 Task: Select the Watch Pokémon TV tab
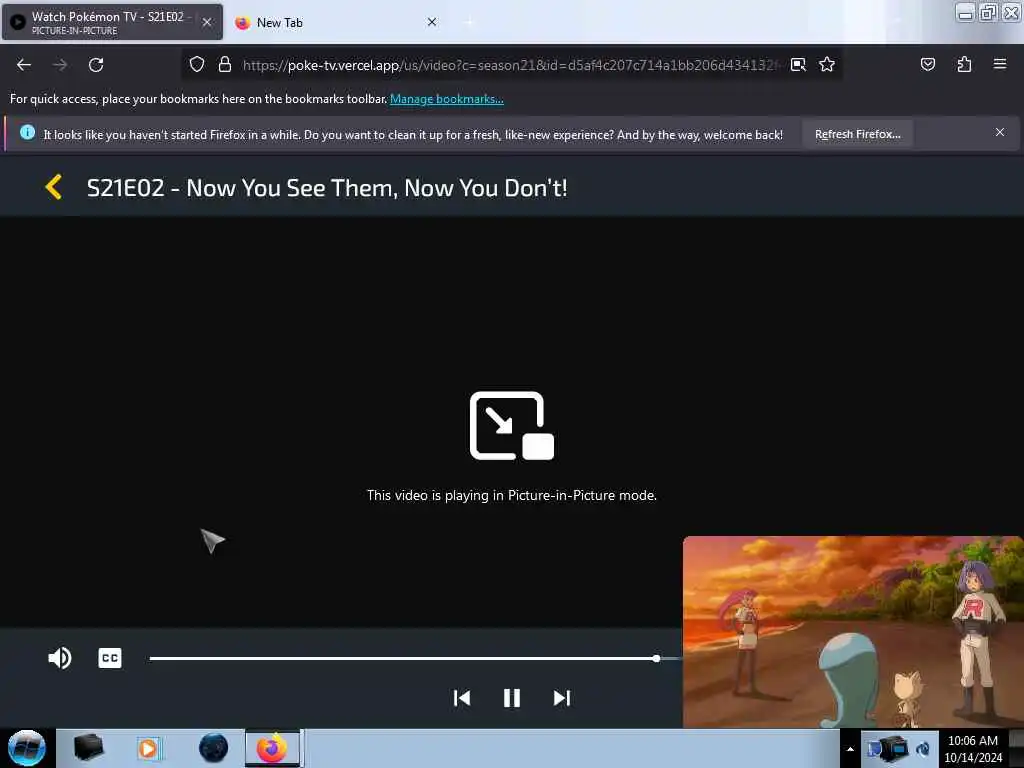[x=112, y=22]
